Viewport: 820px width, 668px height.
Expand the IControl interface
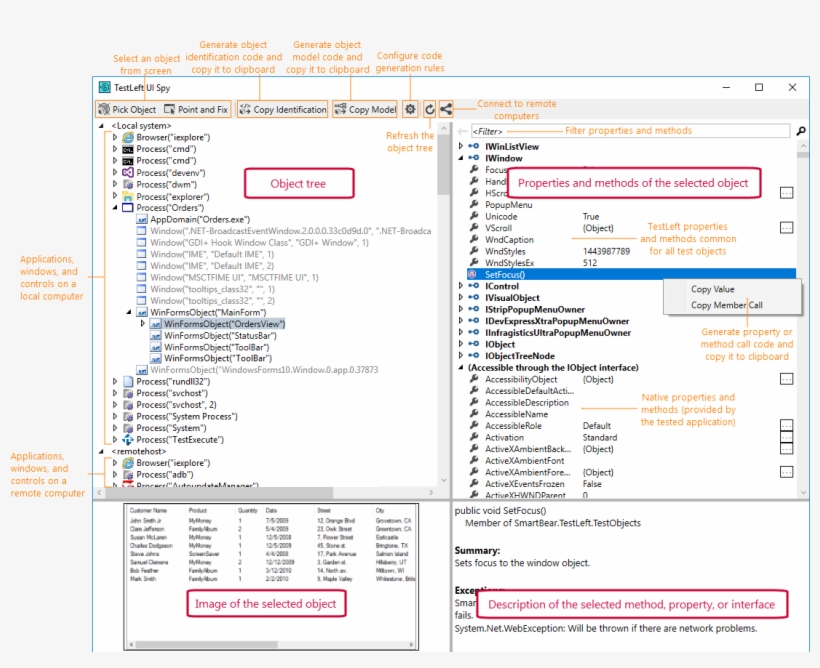click(x=461, y=286)
